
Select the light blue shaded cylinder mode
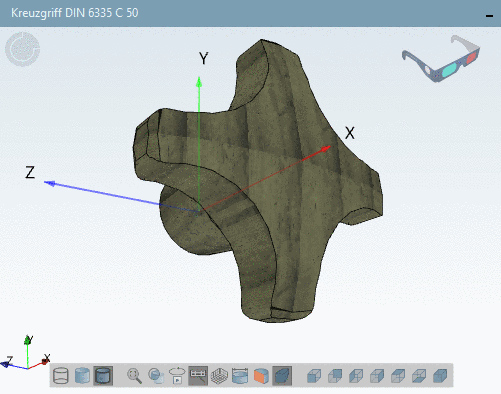pos(82,376)
